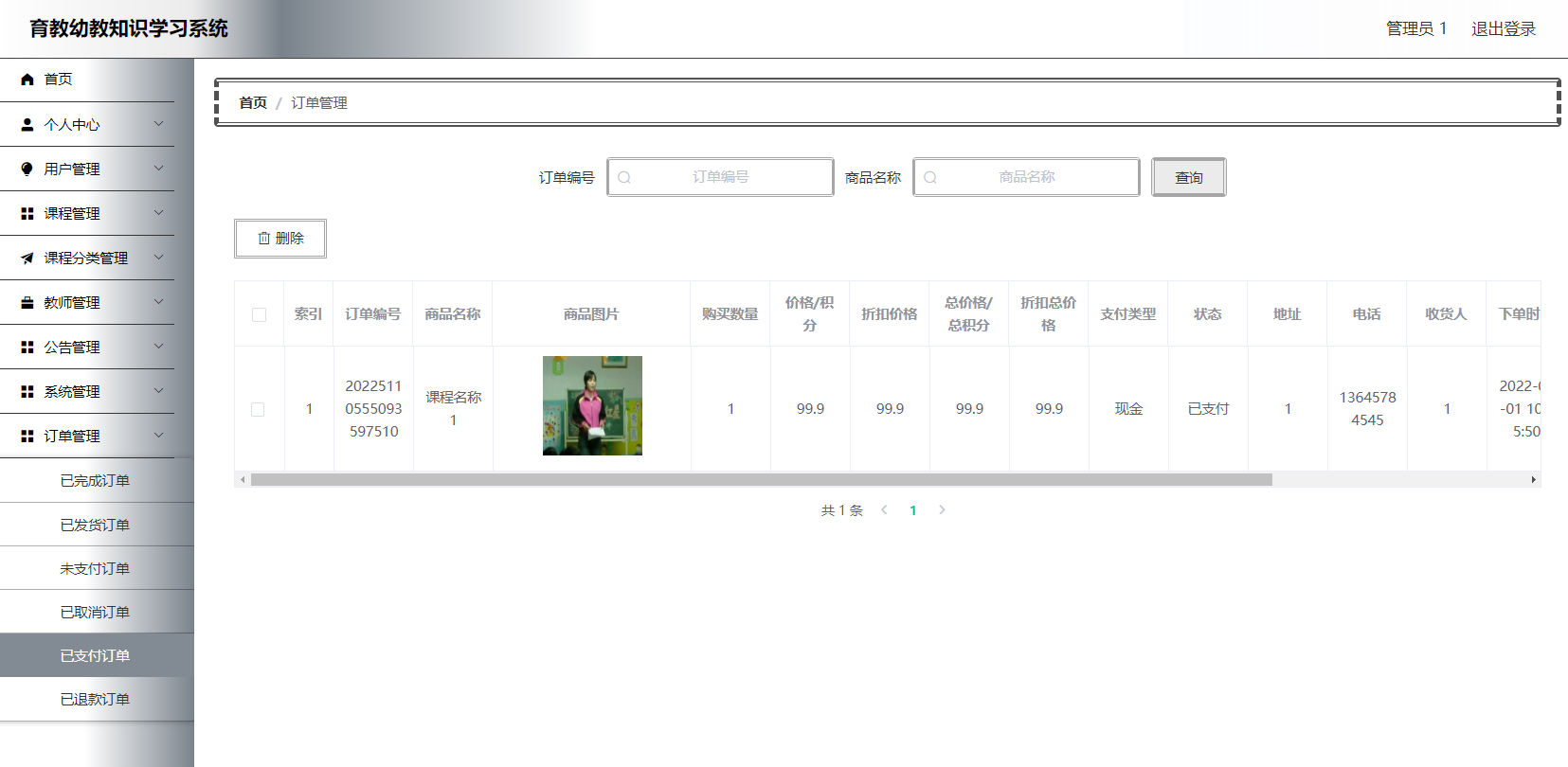Image resolution: width=1568 pixels, height=767 pixels.
Task: Click the 电话 column header
Action: [1367, 314]
